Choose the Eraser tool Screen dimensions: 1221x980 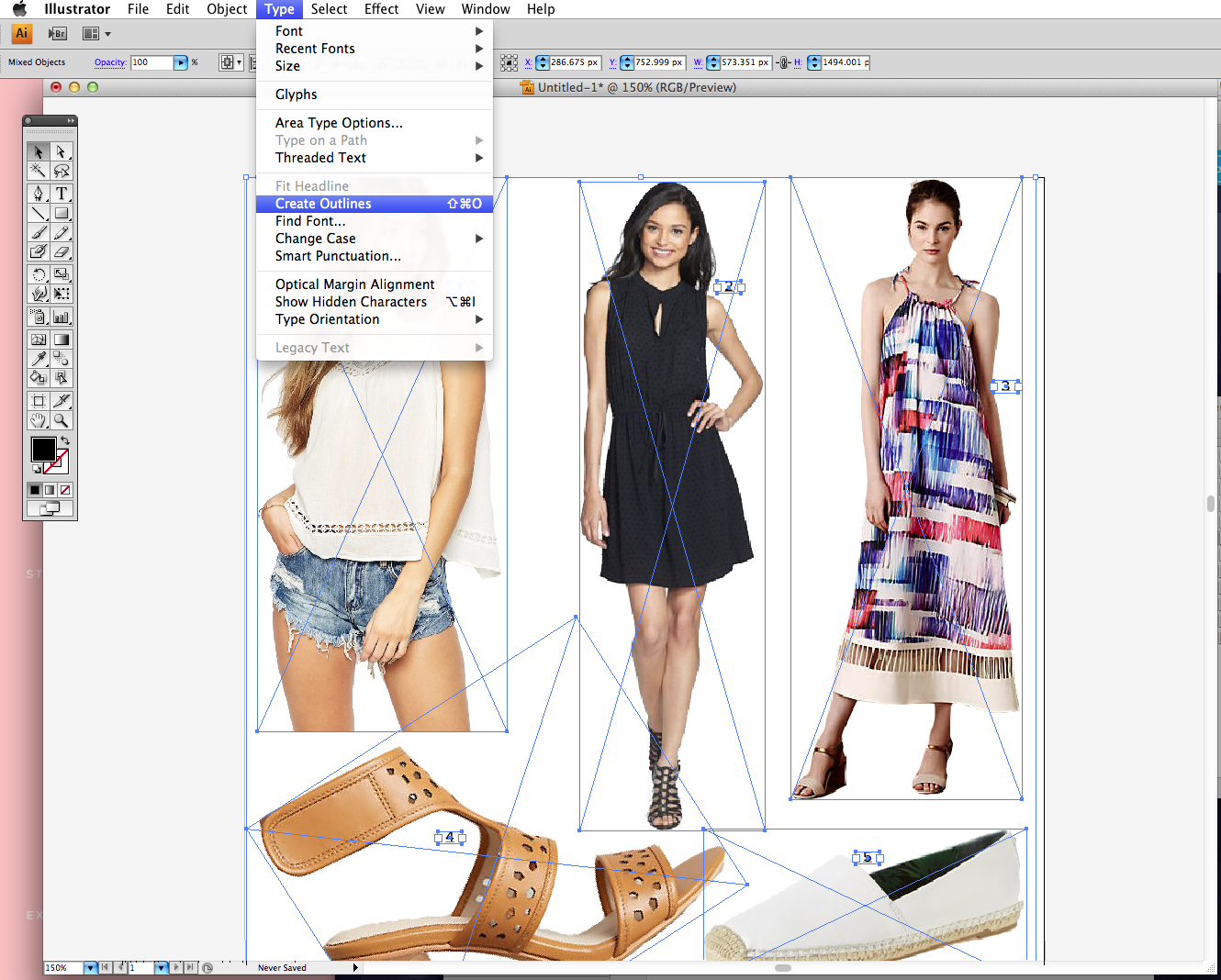coord(62,251)
